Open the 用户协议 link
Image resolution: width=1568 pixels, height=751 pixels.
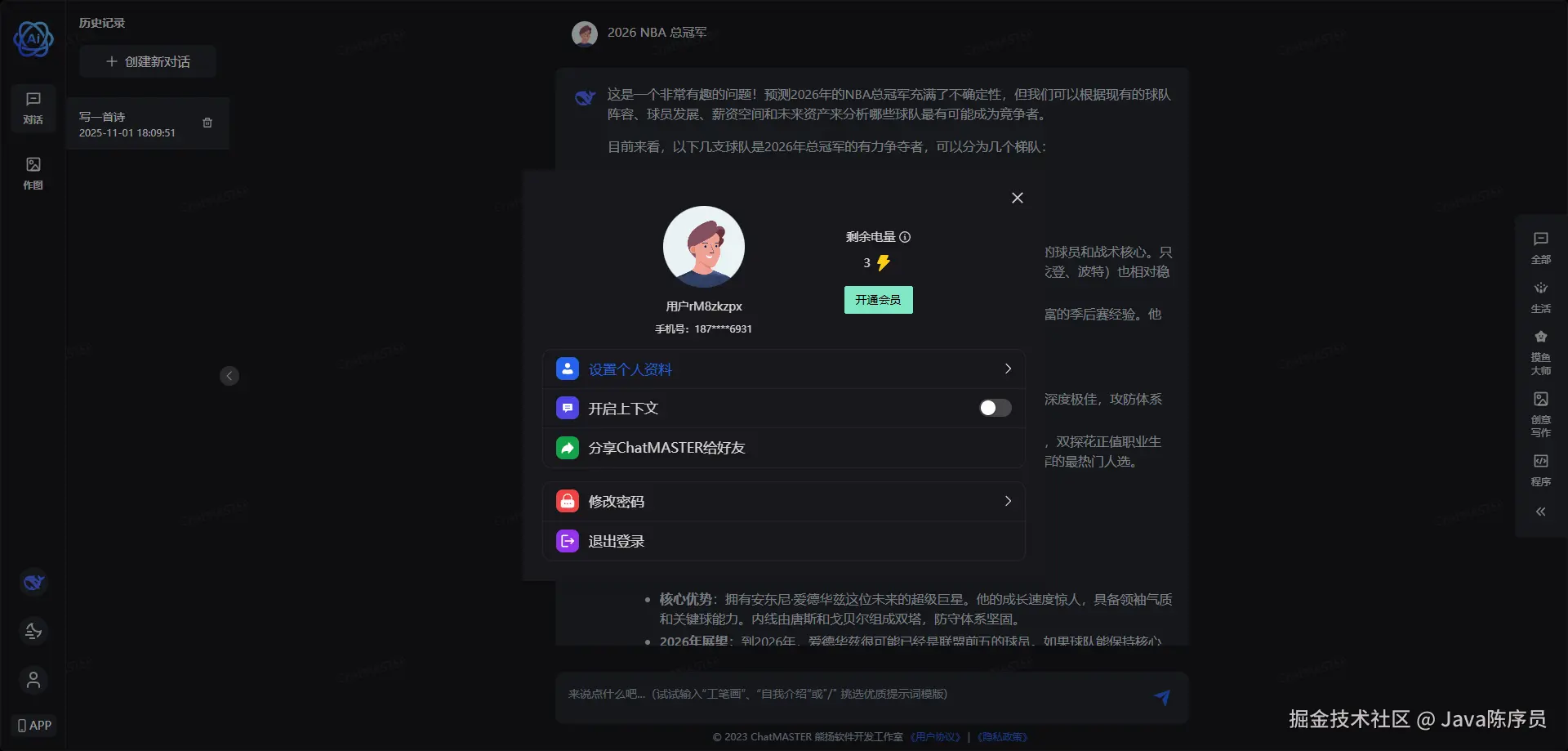pyautogui.click(x=936, y=737)
